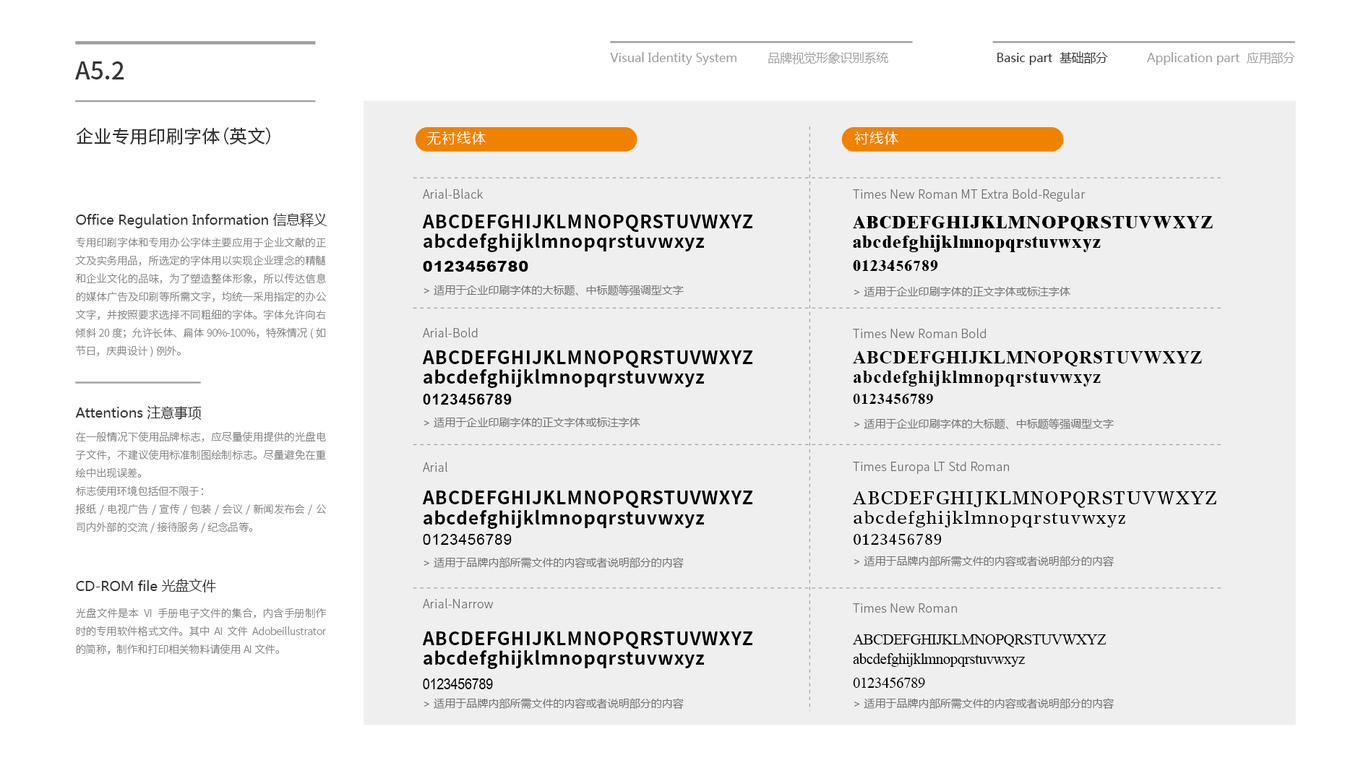Click the Times New Roman MT Extra Bold-Regular label

tap(968, 194)
